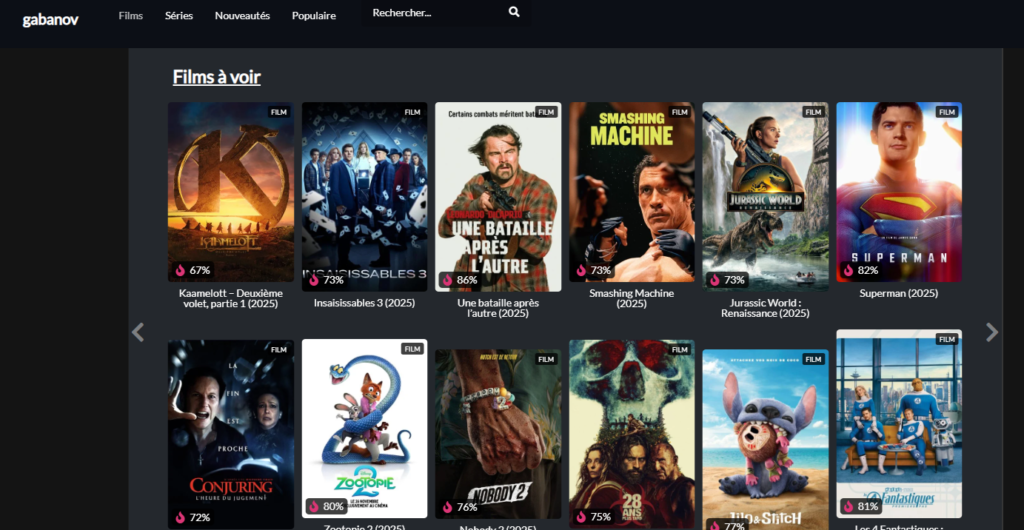1024x530 pixels.
Task: Focus the Rechercher search field
Action: pyautogui.click(x=435, y=13)
